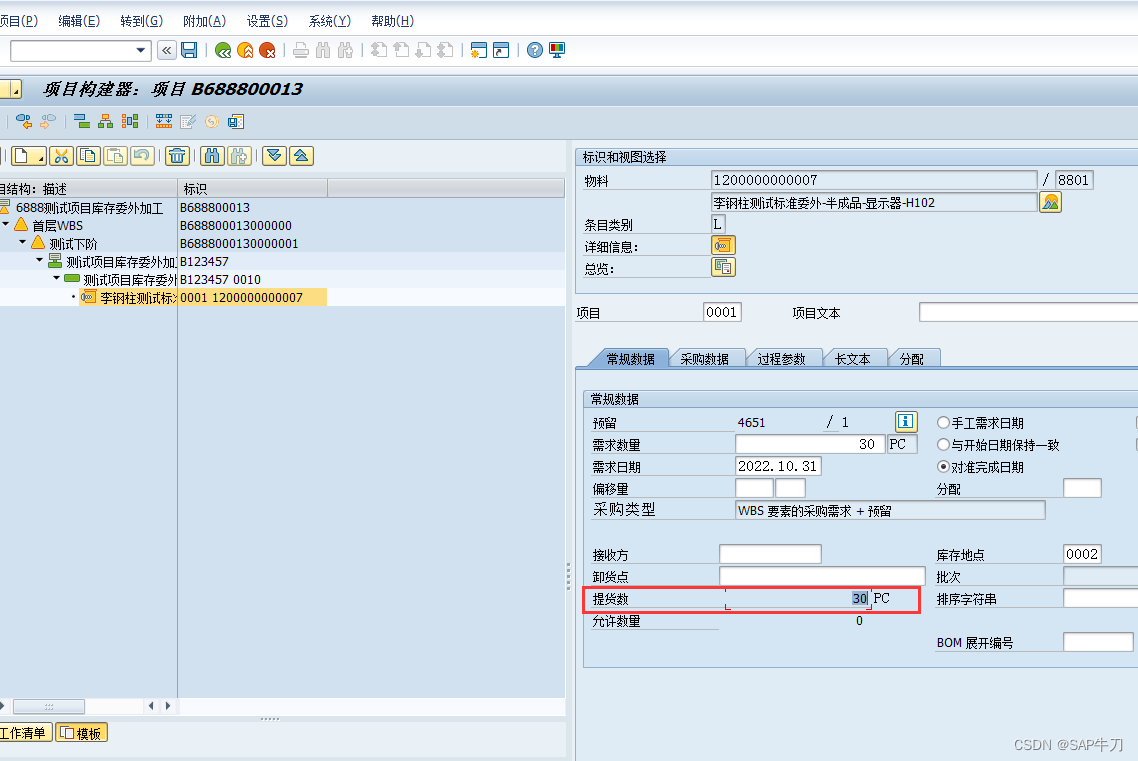This screenshot has height=761, width=1138.
Task: Click the green Back icon
Action: click(224, 50)
